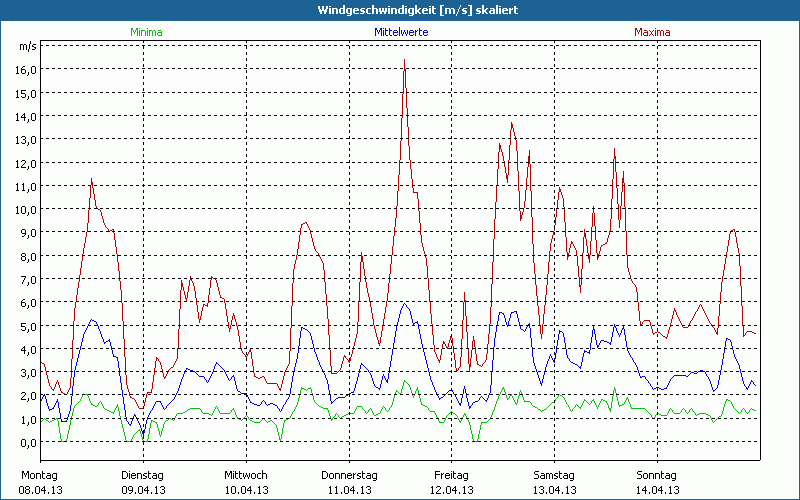
Task: Click the '08.04.13' date label
Action: [41, 490]
